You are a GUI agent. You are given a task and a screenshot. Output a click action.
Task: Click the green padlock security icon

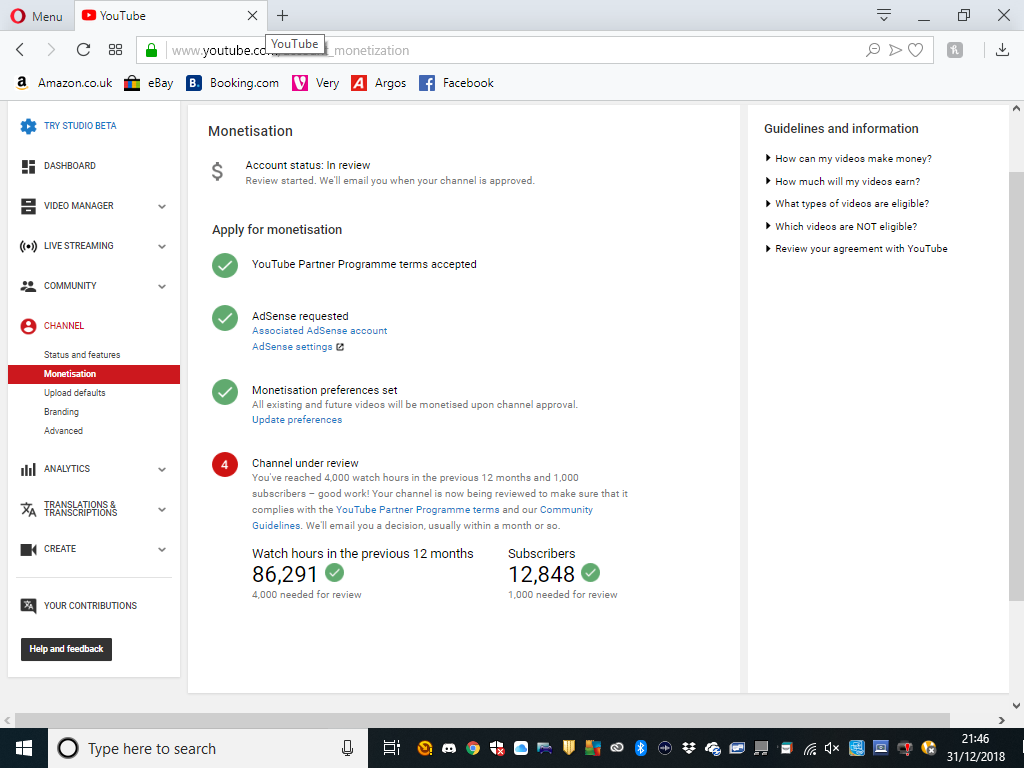(152, 50)
